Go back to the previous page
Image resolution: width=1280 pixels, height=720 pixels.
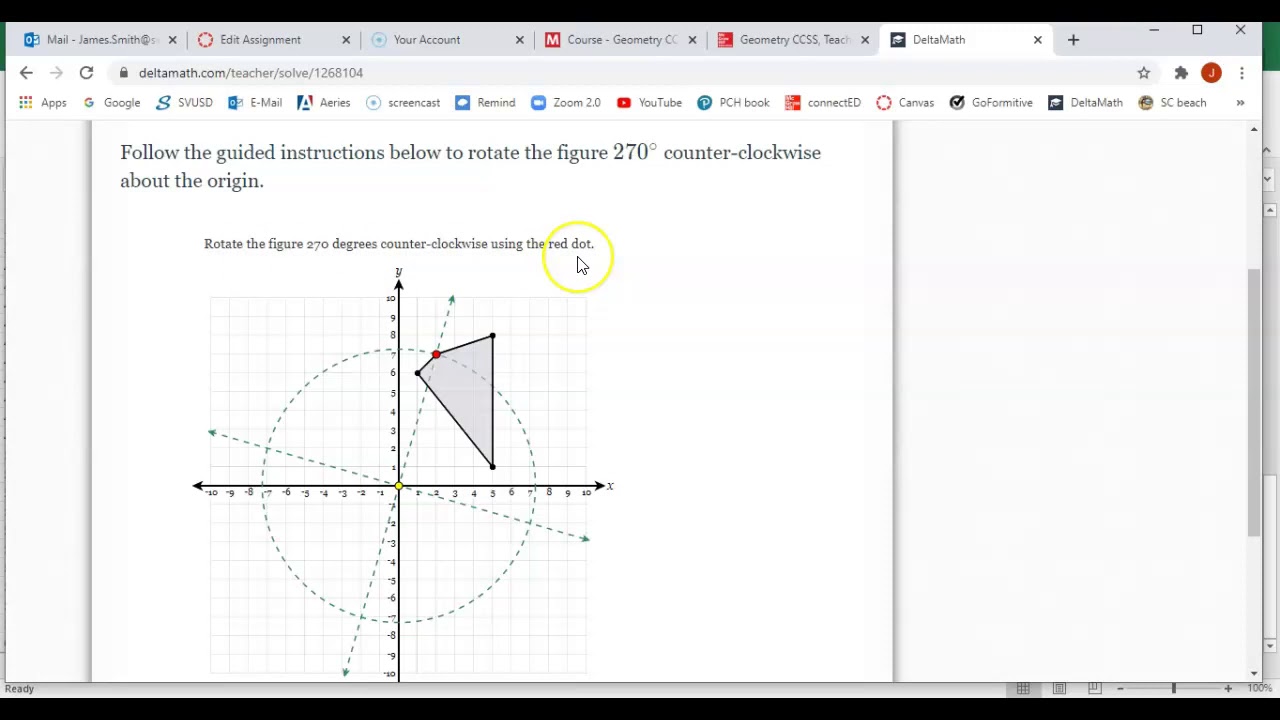point(26,73)
